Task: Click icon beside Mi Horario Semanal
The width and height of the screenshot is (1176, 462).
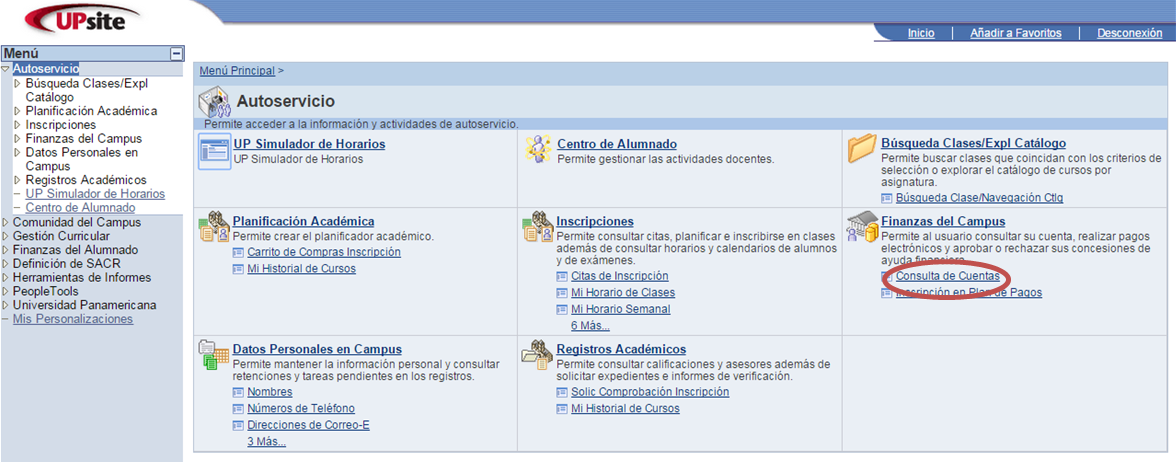Action: pos(563,310)
